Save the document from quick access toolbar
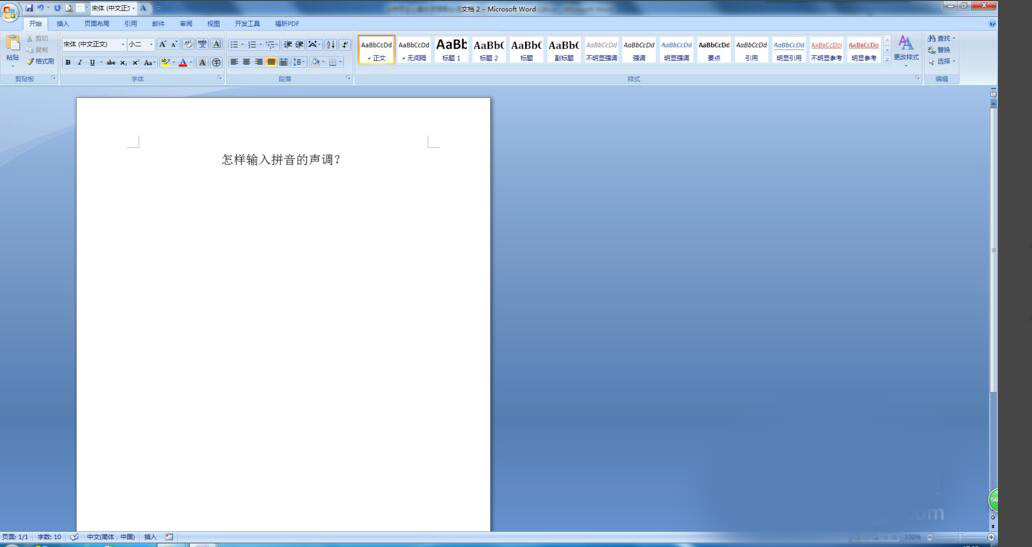This screenshot has height=547, width=1032. 29,8
